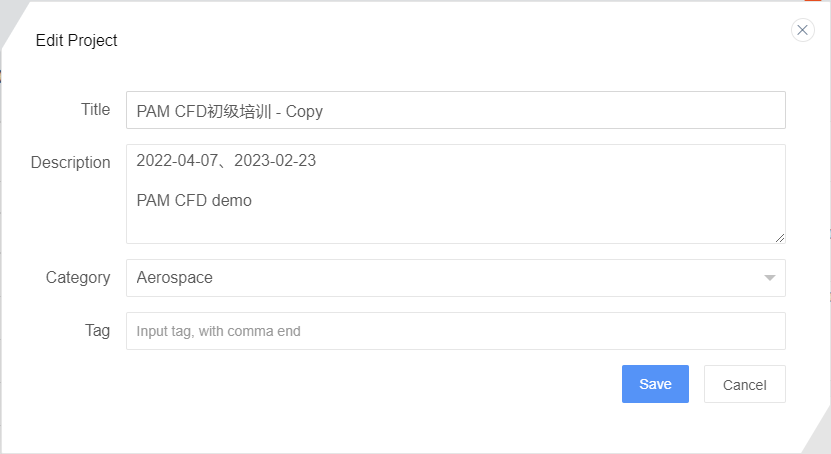This screenshot has height=454, width=831.
Task: Grab the Description textarea resize handle
Action: click(780, 238)
